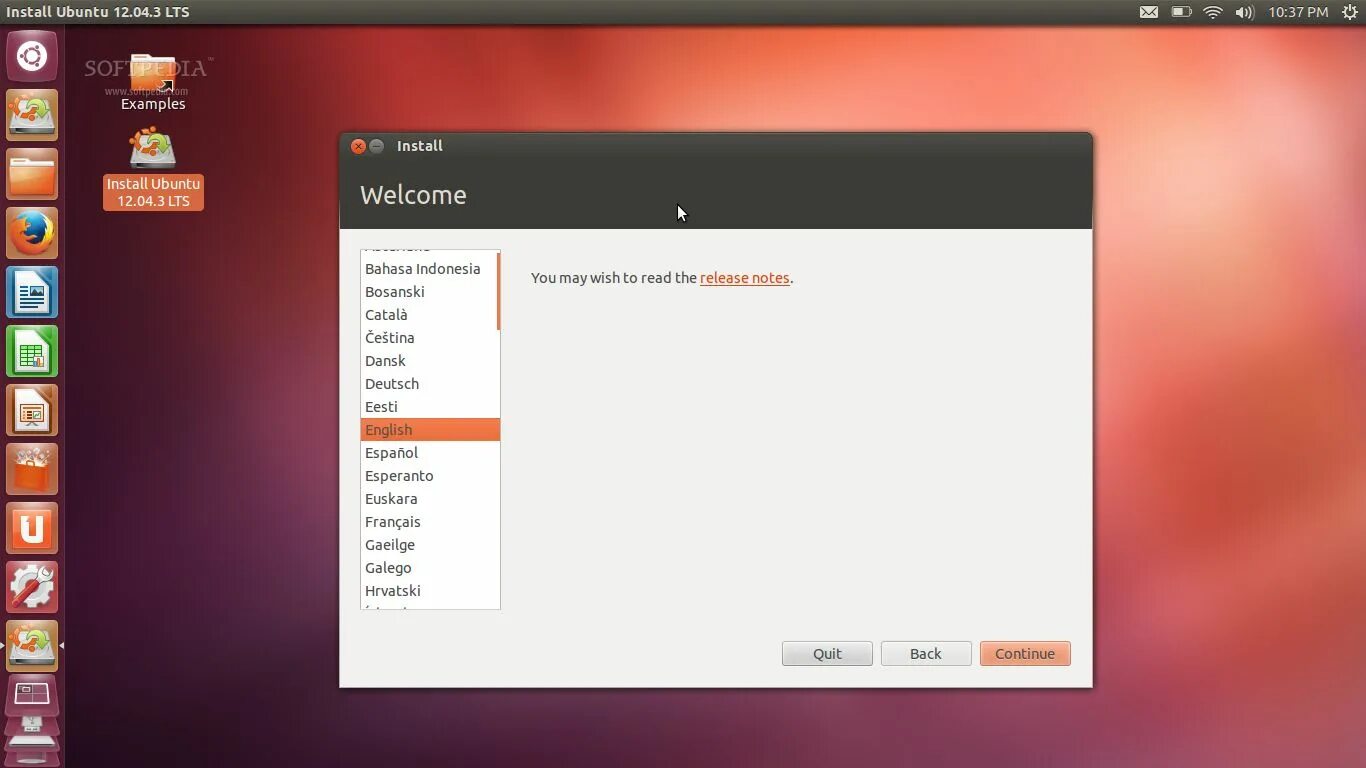Screen dimensions: 1366x768
Task: Select Gaeilge language
Action: point(429,545)
